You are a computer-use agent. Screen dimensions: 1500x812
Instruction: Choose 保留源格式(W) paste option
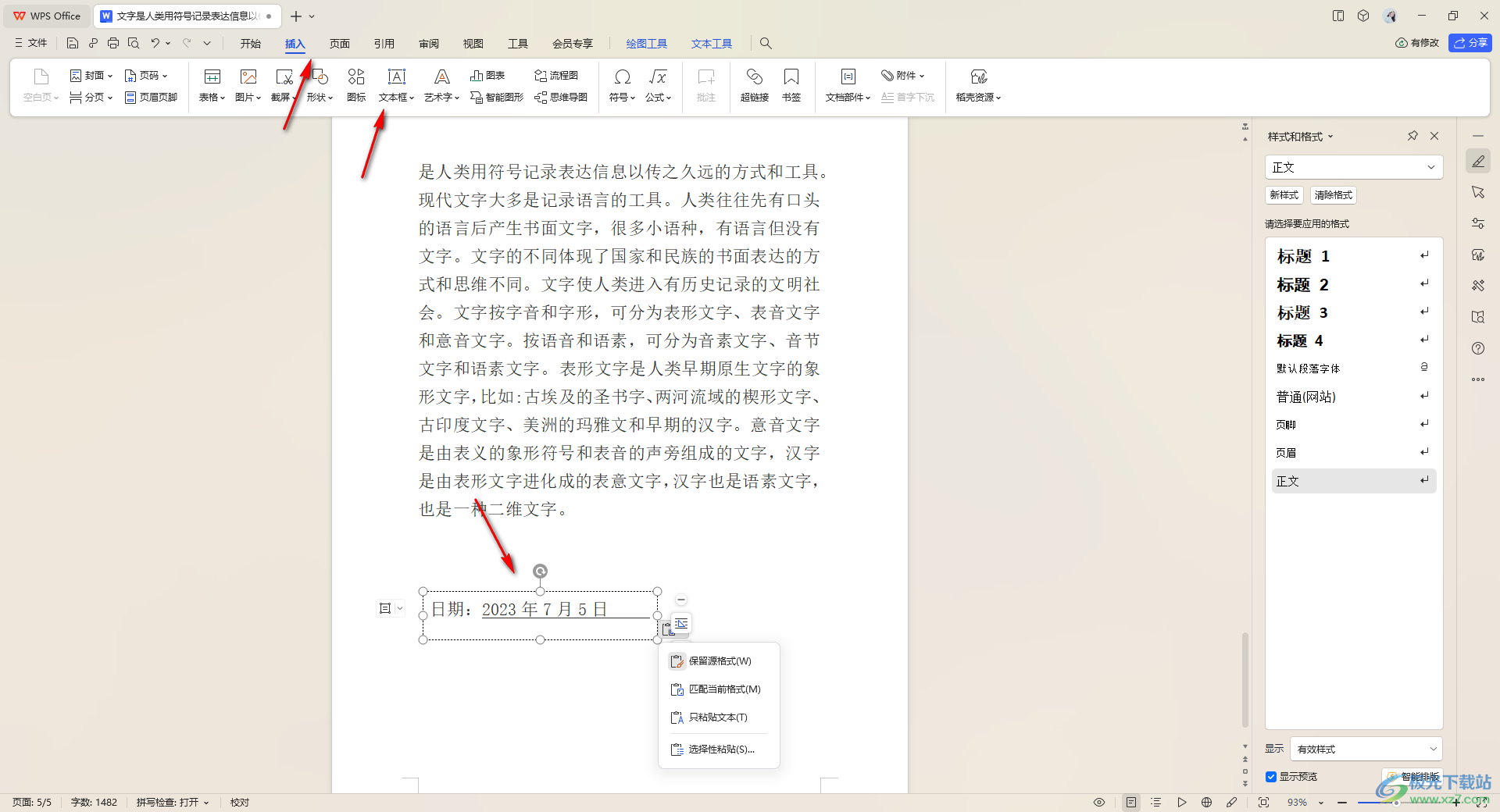[x=719, y=661]
